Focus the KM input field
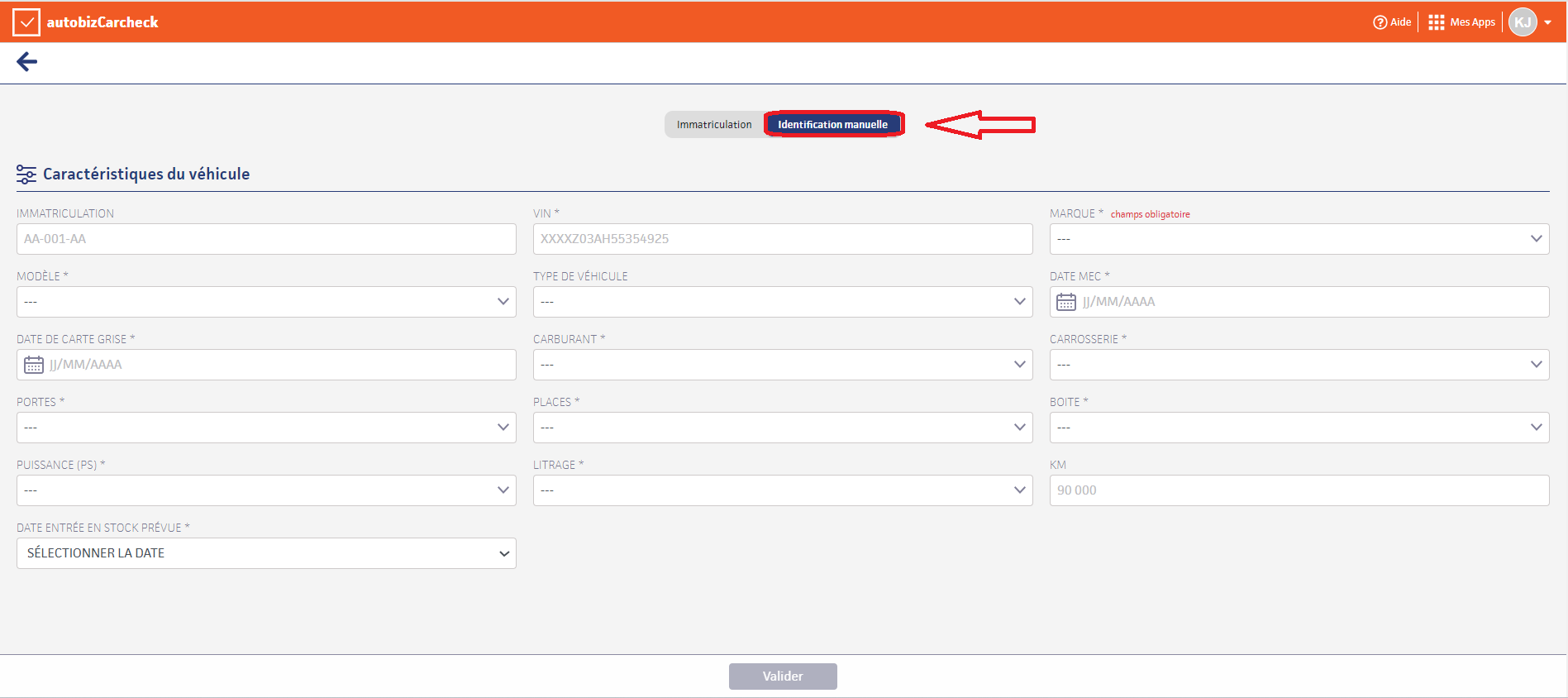This screenshot has width=1568, height=698. (x=1299, y=490)
